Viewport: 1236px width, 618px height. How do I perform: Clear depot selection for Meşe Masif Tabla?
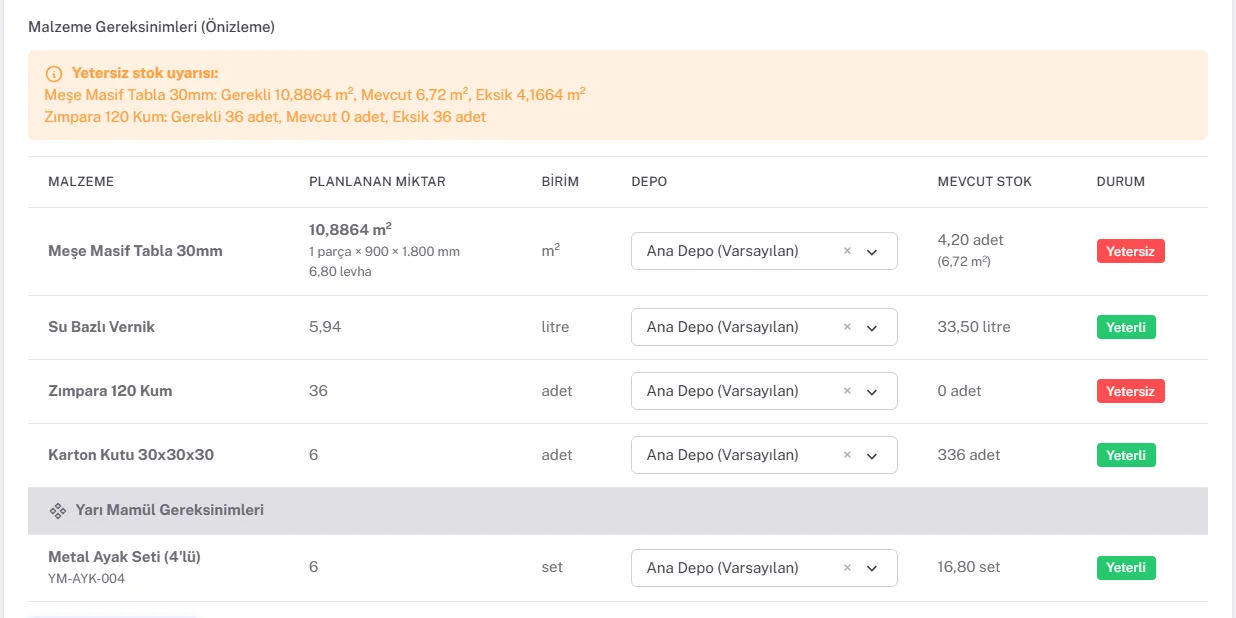point(847,251)
